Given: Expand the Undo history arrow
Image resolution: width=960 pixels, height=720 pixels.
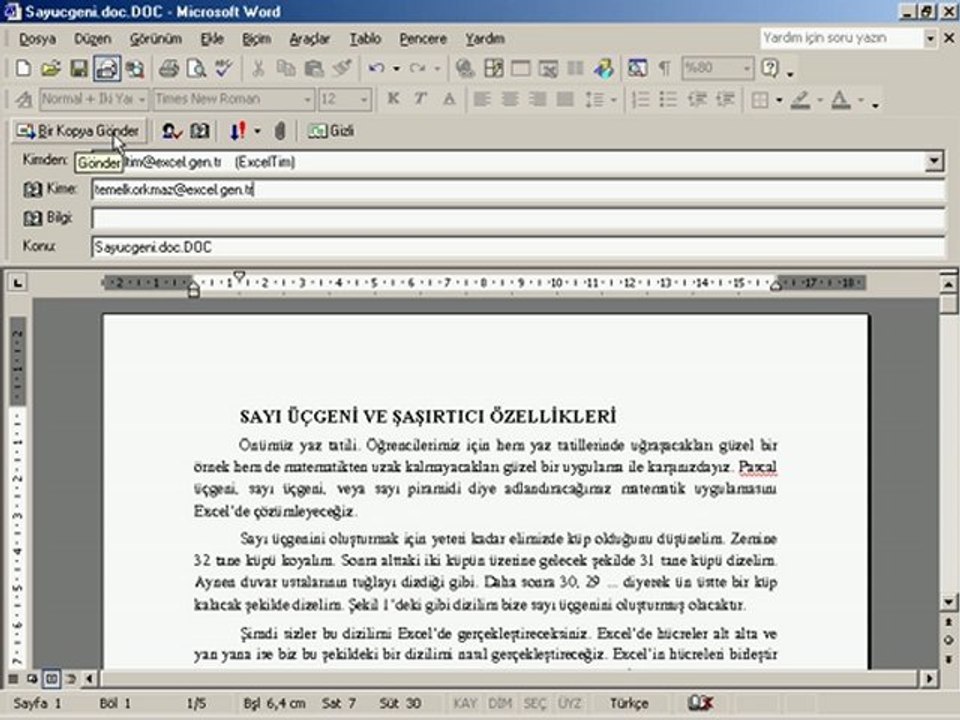Looking at the screenshot, I should pos(396,68).
